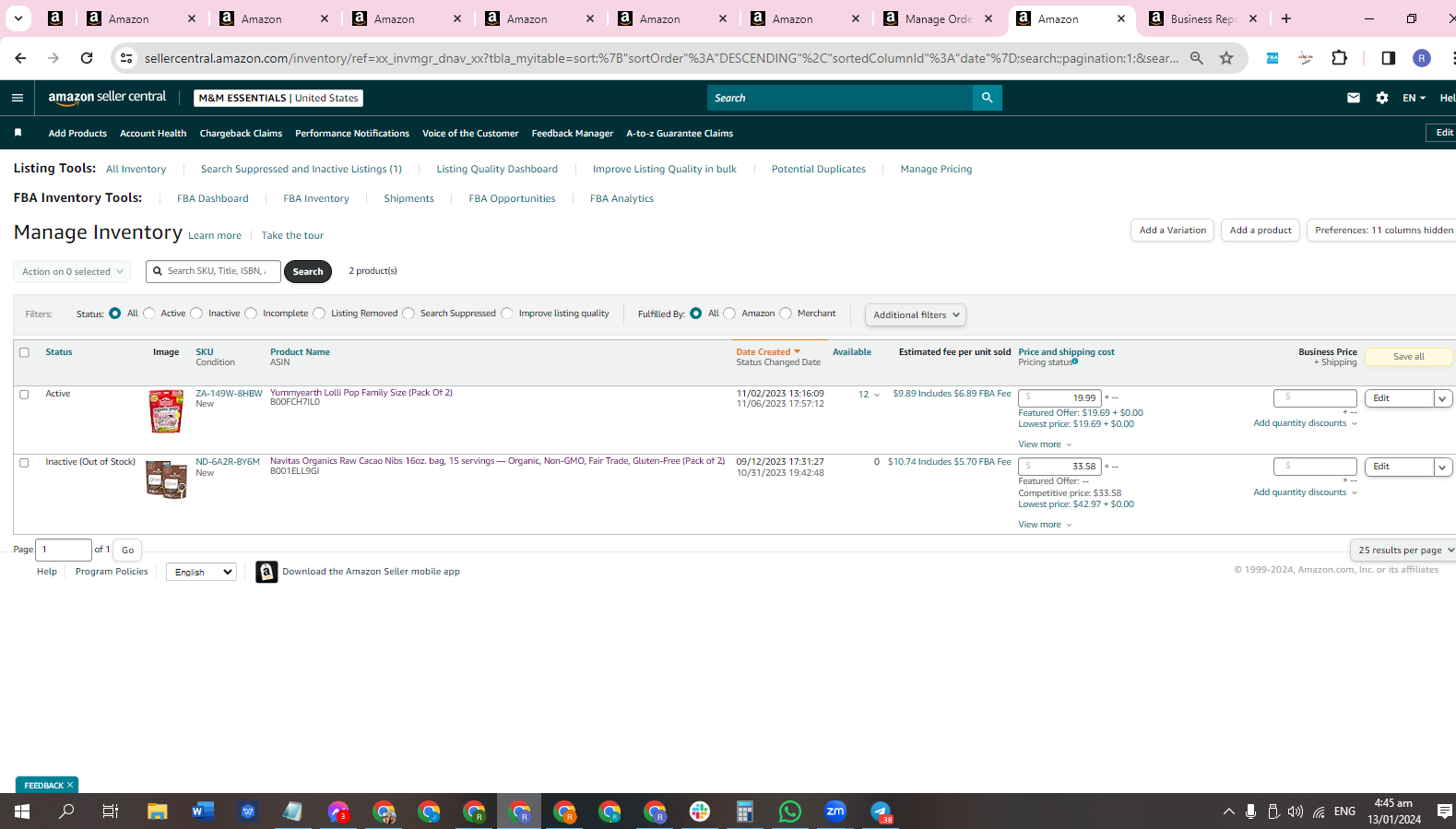
Task: Select the Active status filter
Action: click(149, 314)
